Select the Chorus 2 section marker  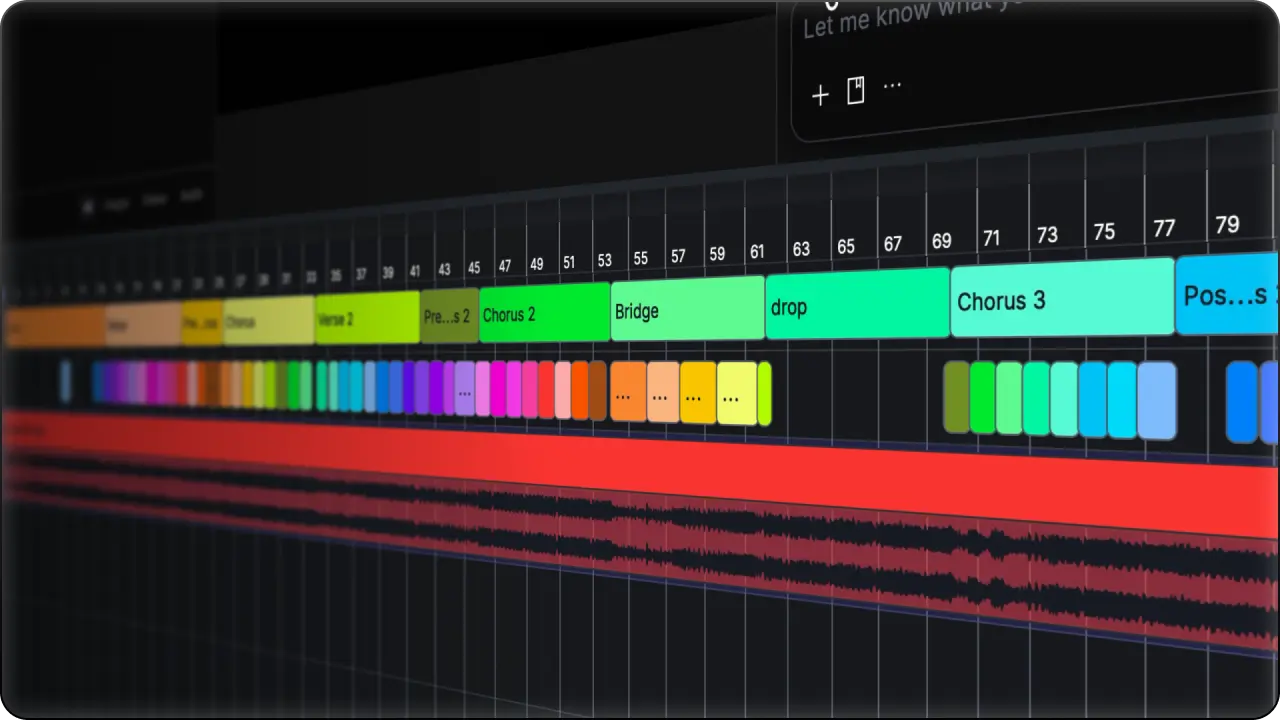[545, 314]
